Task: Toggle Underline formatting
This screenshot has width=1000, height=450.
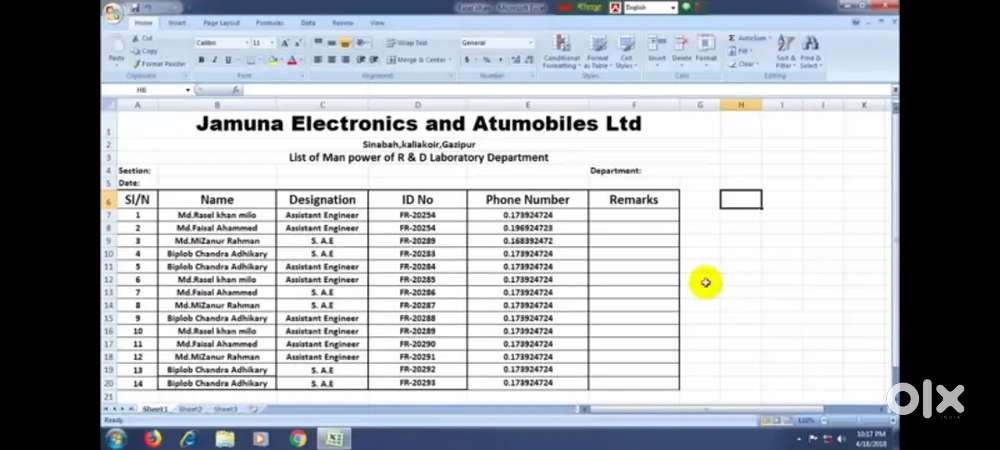Action: [228, 60]
